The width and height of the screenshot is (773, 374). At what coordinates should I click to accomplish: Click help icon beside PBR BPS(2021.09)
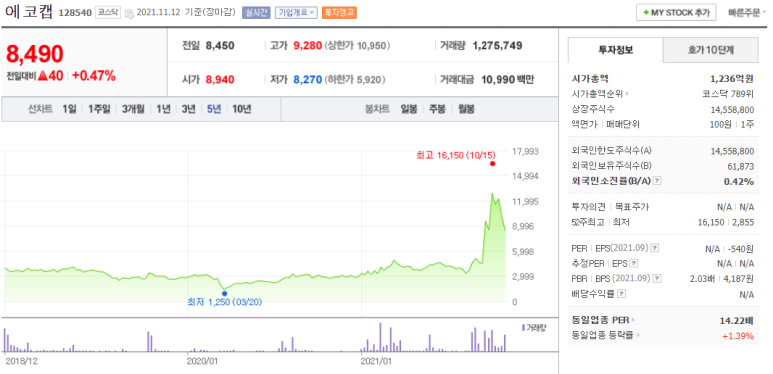(657, 279)
